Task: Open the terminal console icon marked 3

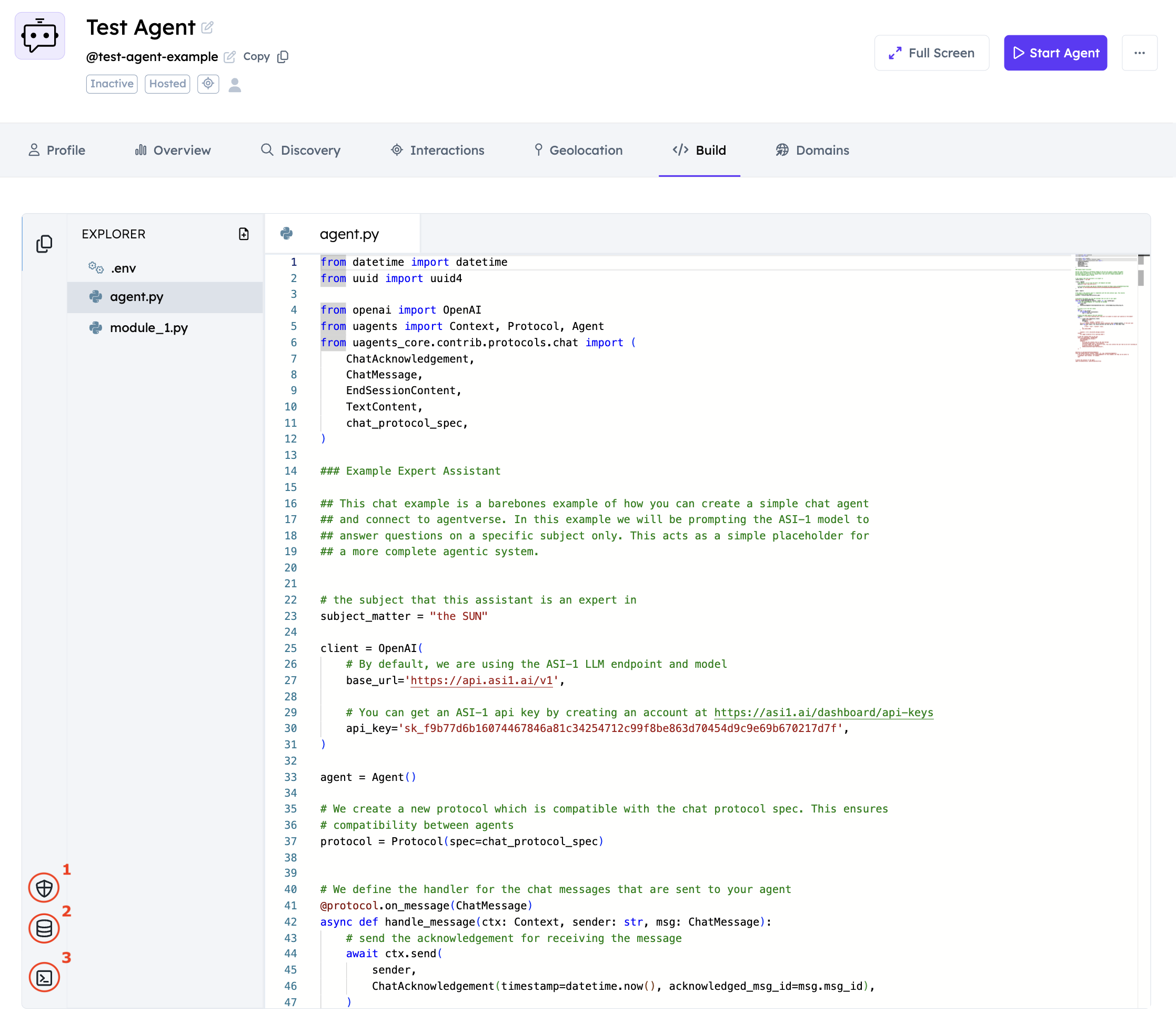Action: coord(44,977)
